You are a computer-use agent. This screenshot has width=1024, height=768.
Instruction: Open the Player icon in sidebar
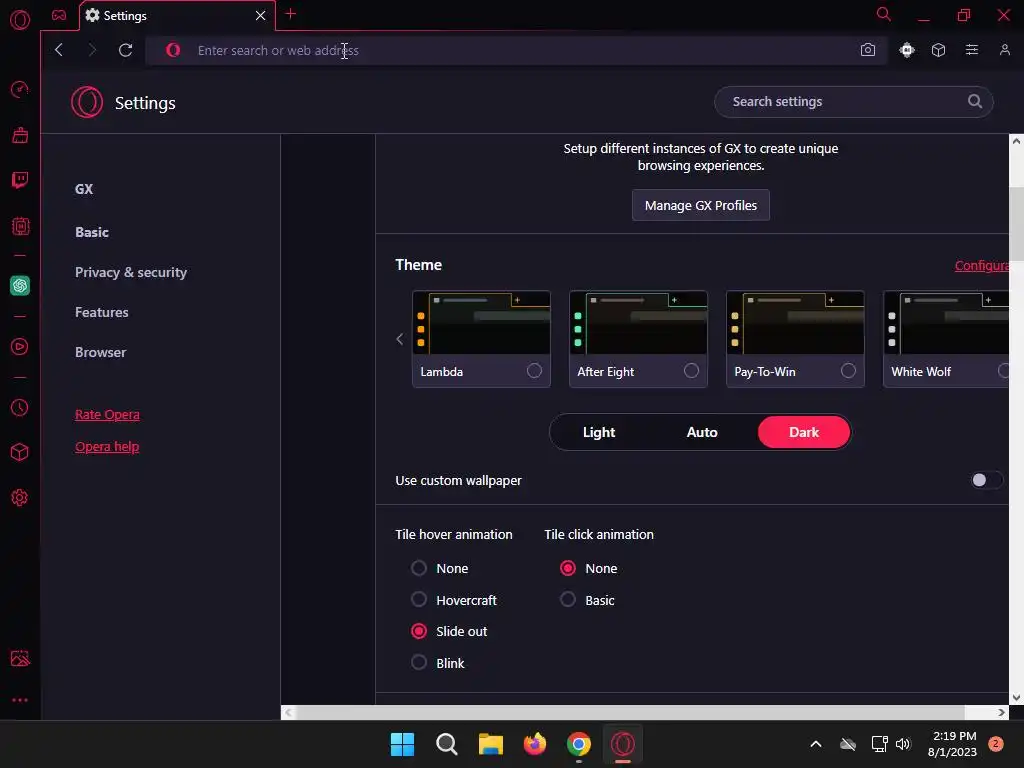click(x=20, y=346)
